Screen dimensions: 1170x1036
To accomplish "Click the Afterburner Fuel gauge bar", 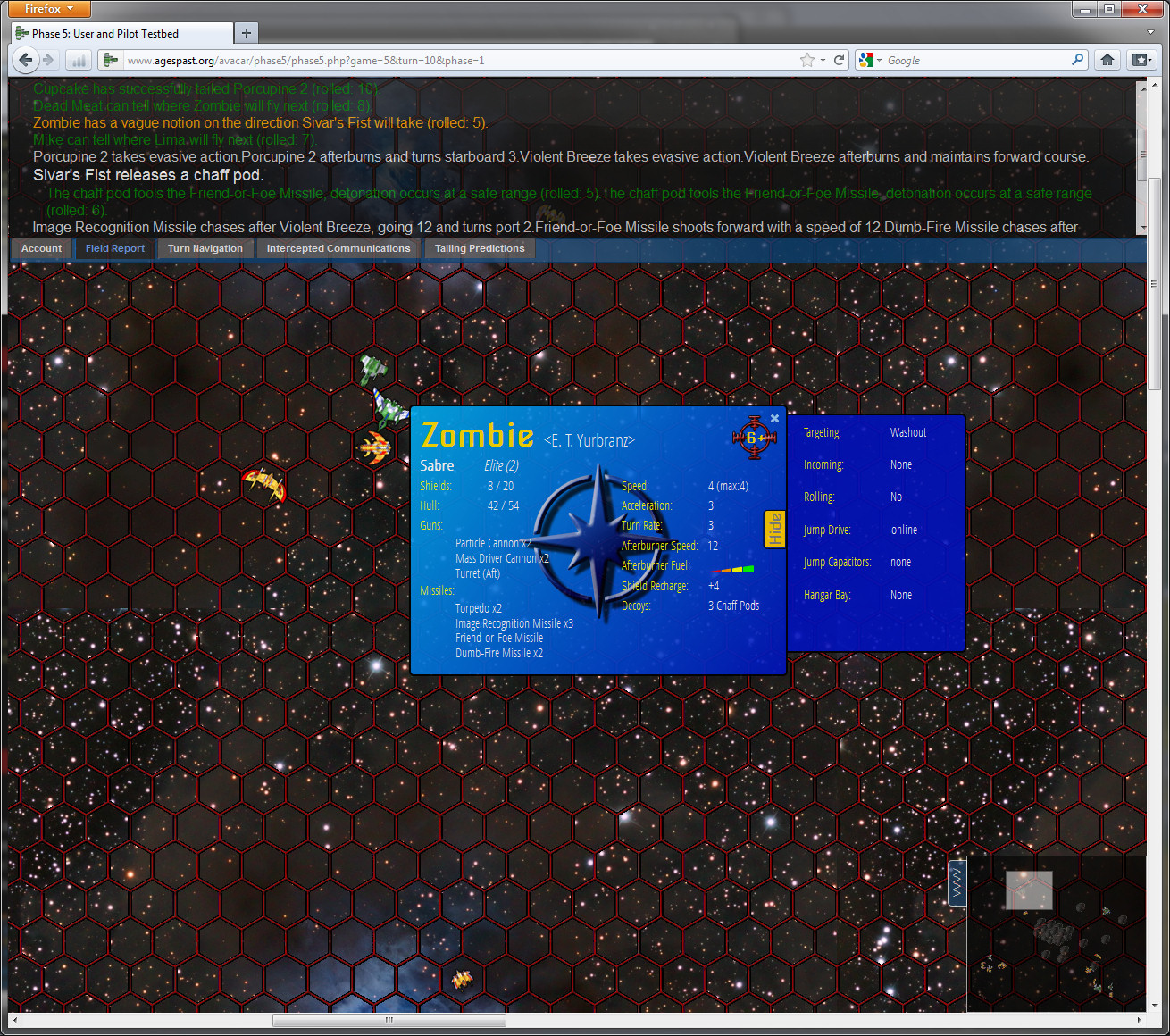I will coord(731,569).
